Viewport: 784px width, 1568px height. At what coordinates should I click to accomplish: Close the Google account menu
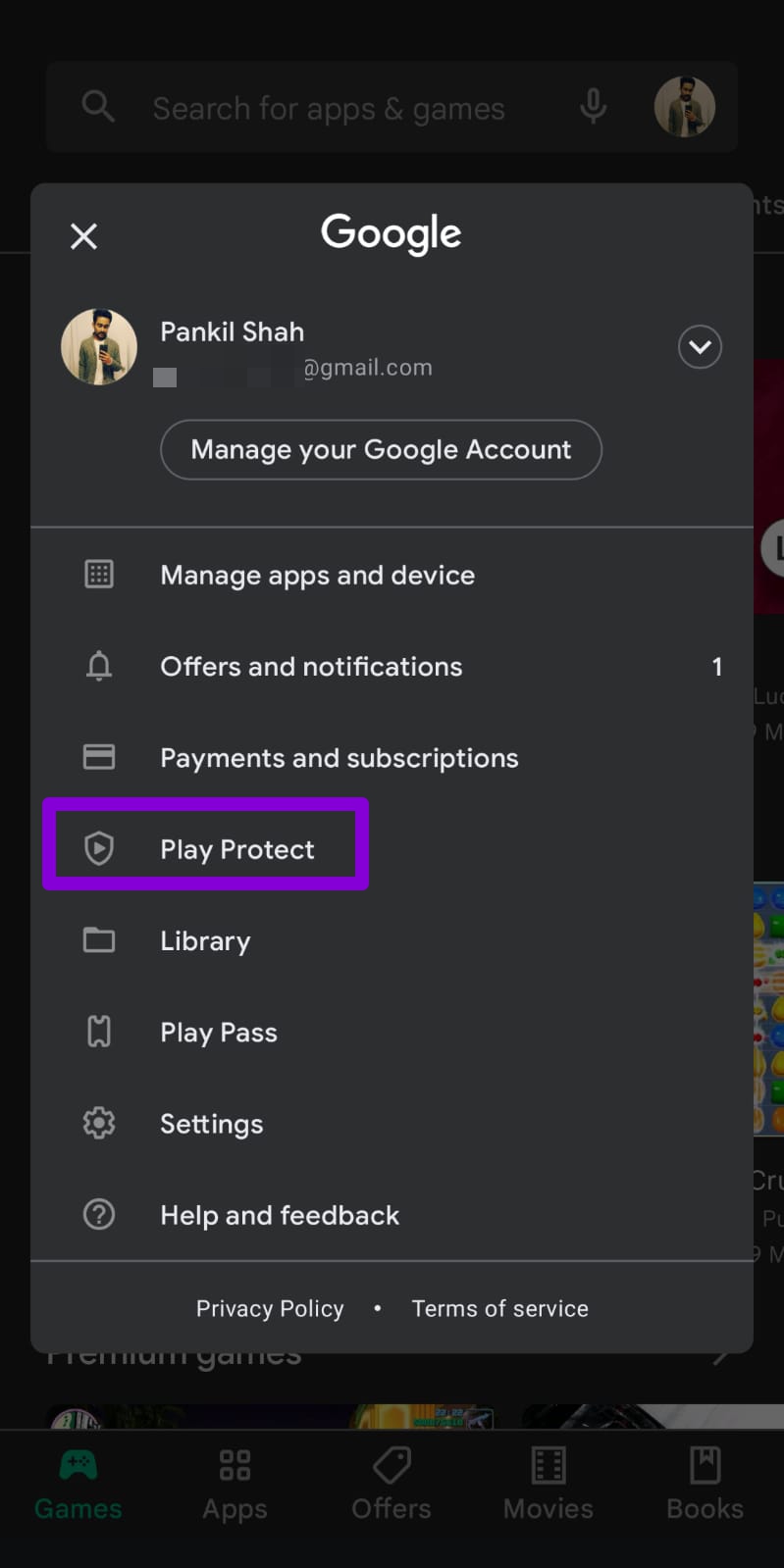pos(83,236)
